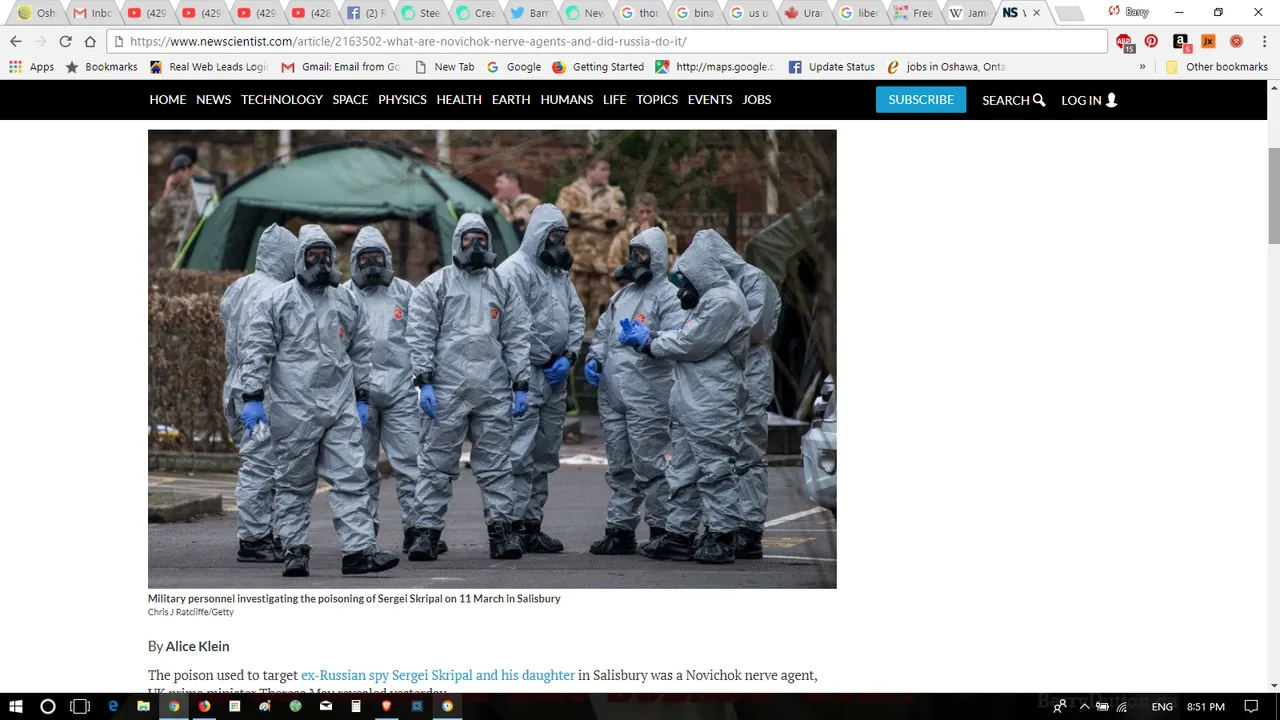Open the SPACE section
The height and width of the screenshot is (720, 1280).
(x=350, y=100)
